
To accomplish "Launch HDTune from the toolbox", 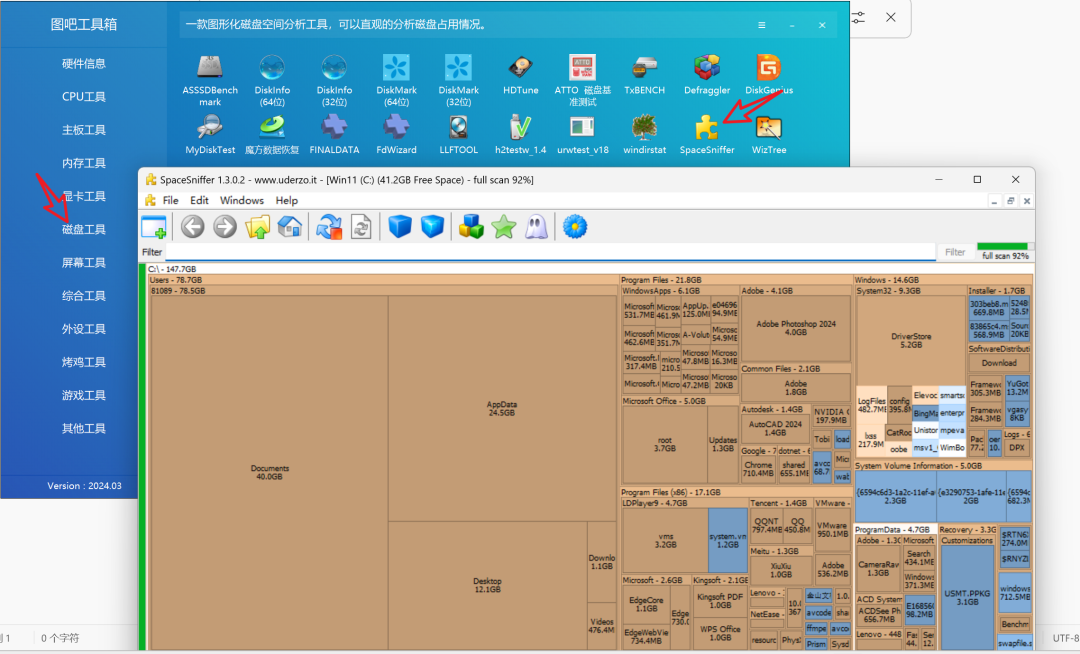I will 521,74.
